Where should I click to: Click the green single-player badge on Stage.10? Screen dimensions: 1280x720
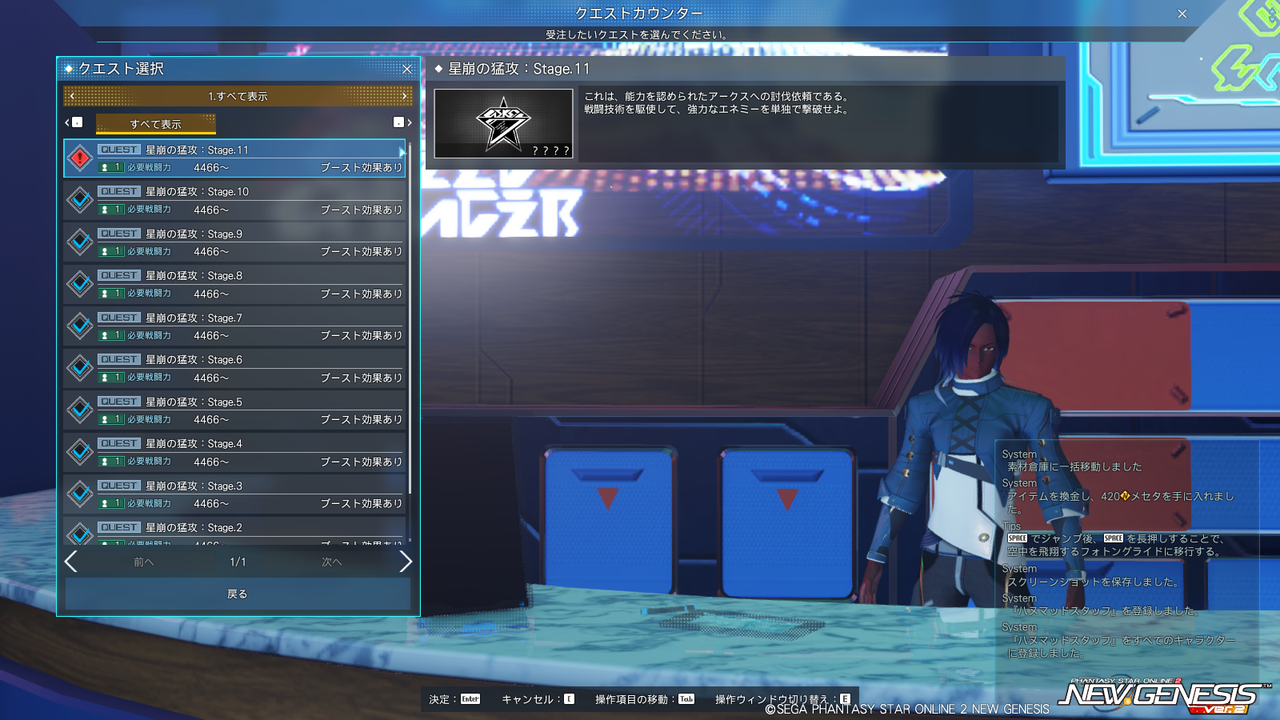point(111,209)
